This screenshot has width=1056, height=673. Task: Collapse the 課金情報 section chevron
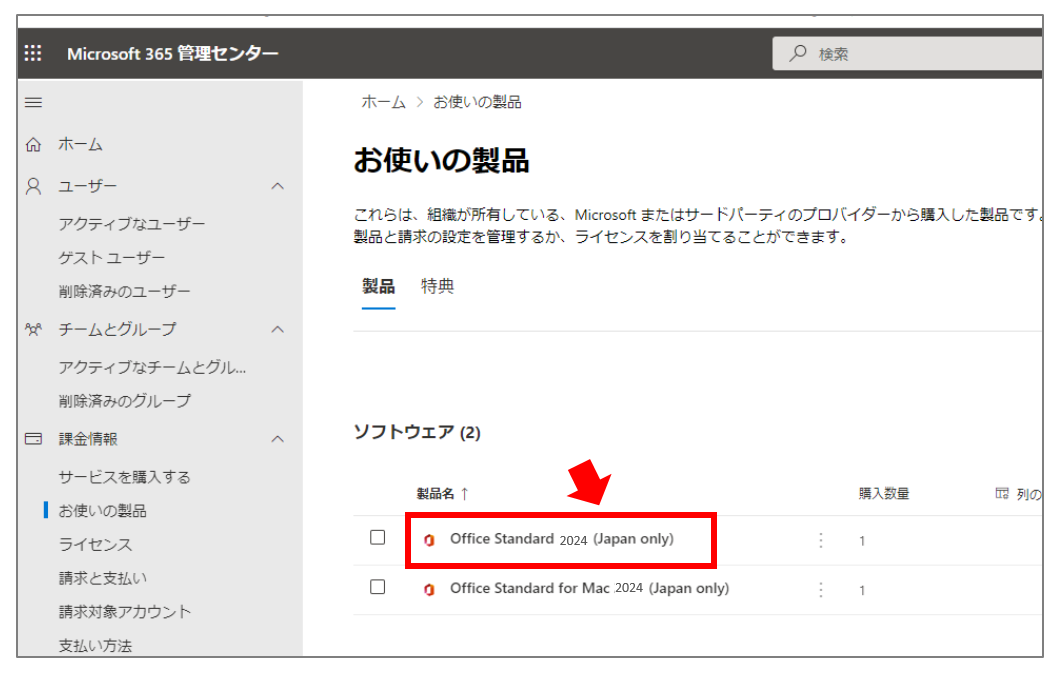(277, 439)
